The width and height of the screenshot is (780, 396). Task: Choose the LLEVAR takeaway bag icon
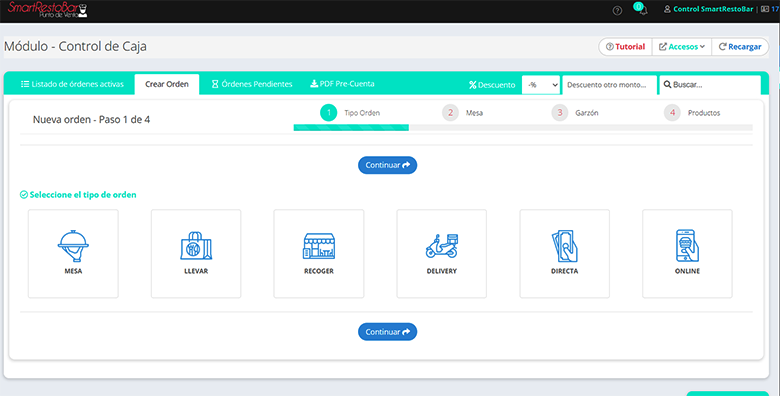point(196,246)
